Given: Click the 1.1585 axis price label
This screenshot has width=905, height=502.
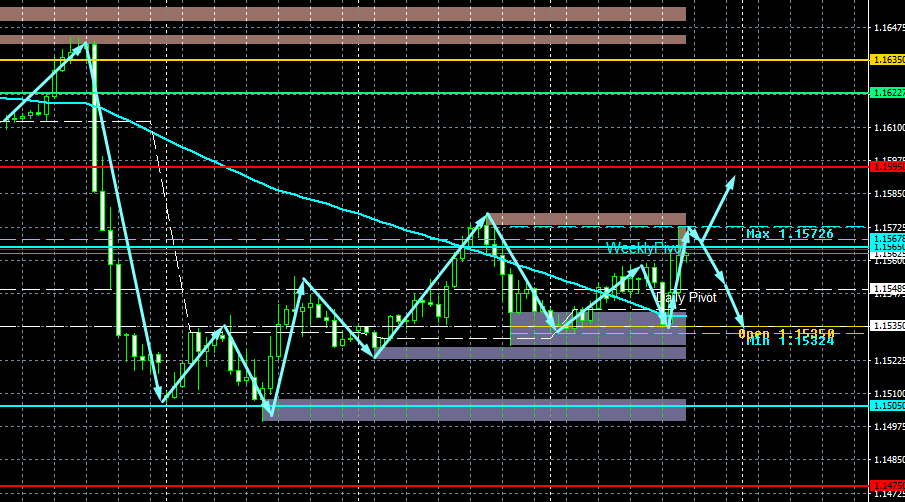Looking at the screenshot, I should [x=889, y=194].
